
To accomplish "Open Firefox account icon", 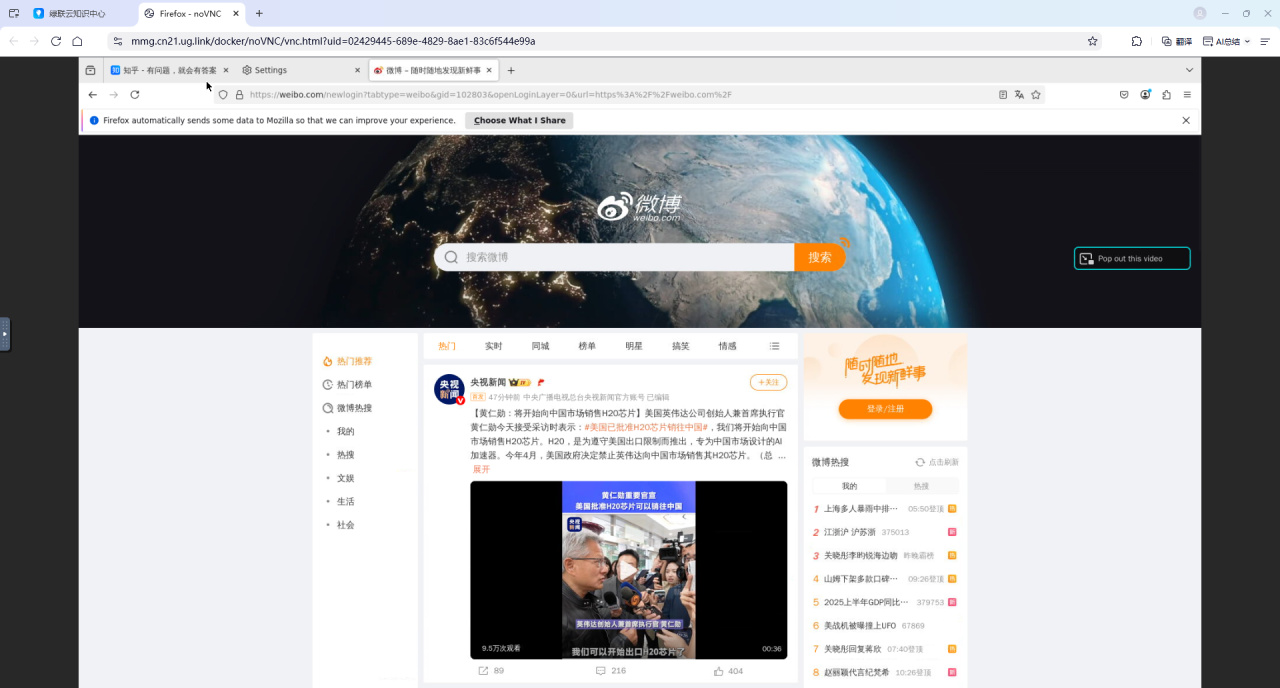I will pos(1145,95).
